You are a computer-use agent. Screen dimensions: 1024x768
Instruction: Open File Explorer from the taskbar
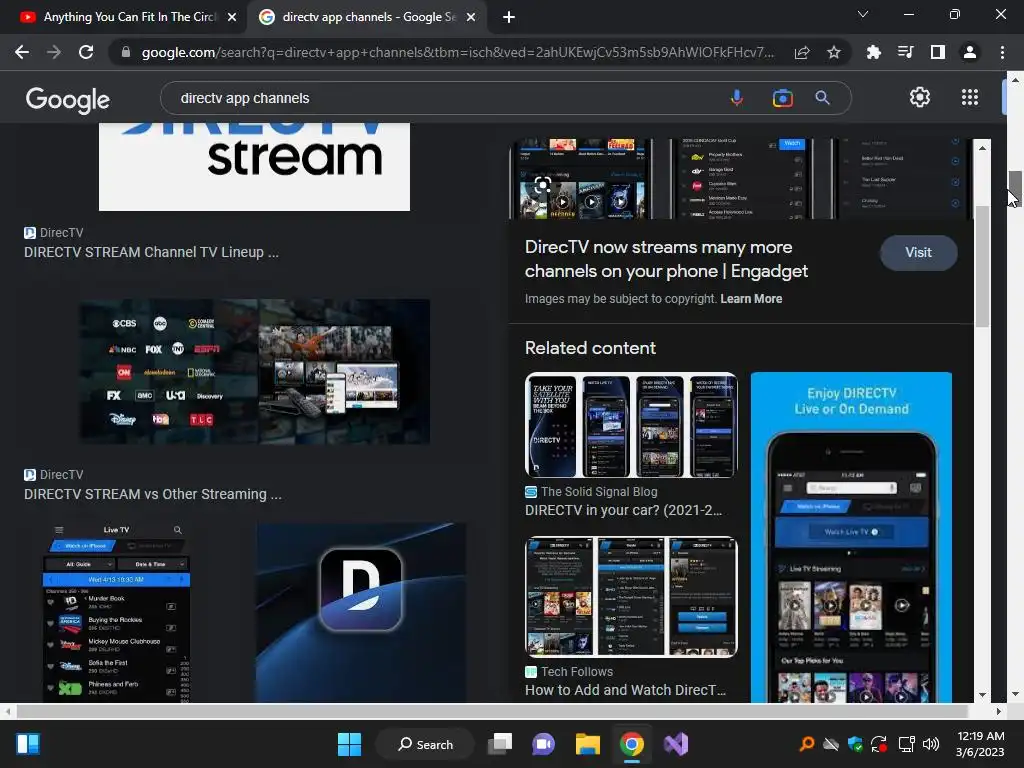588,744
